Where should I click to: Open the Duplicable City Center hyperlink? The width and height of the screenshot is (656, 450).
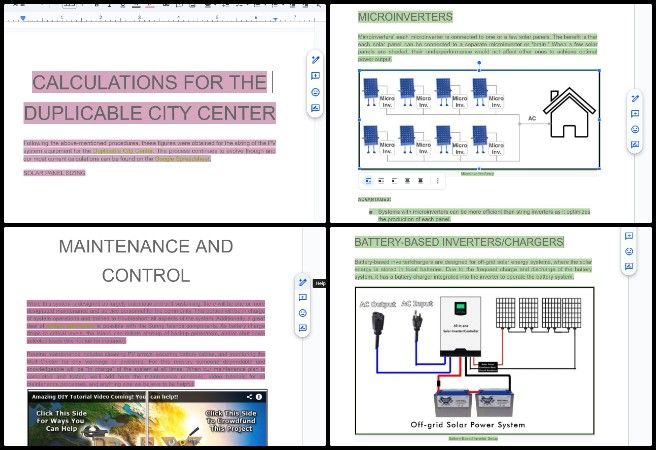tap(123, 151)
